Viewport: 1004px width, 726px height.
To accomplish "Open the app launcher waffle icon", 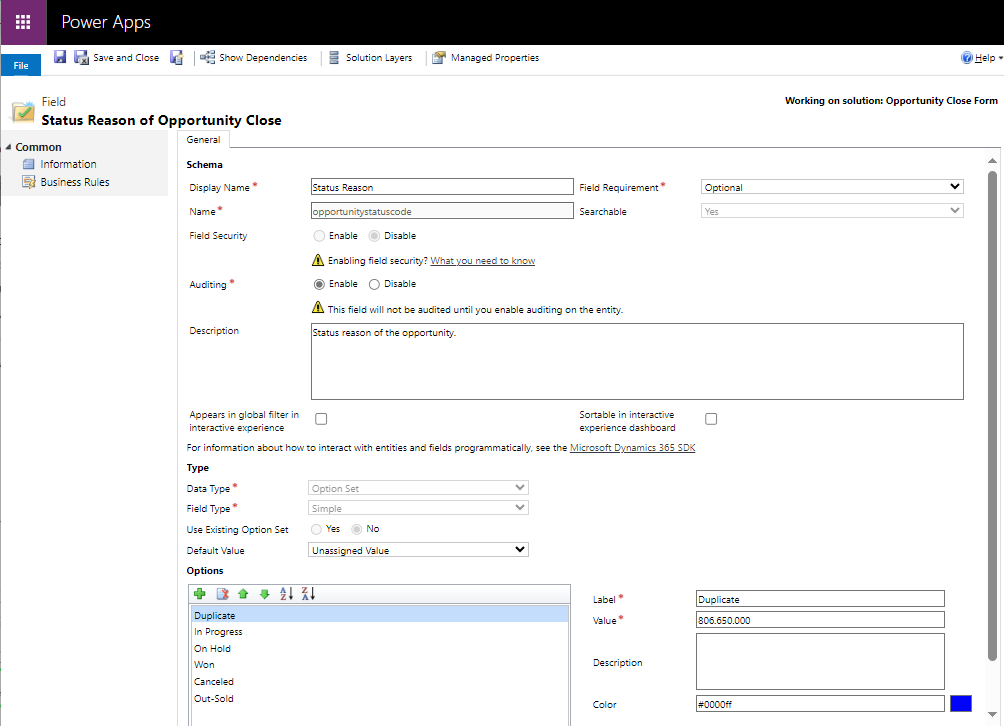I will [x=23, y=22].
